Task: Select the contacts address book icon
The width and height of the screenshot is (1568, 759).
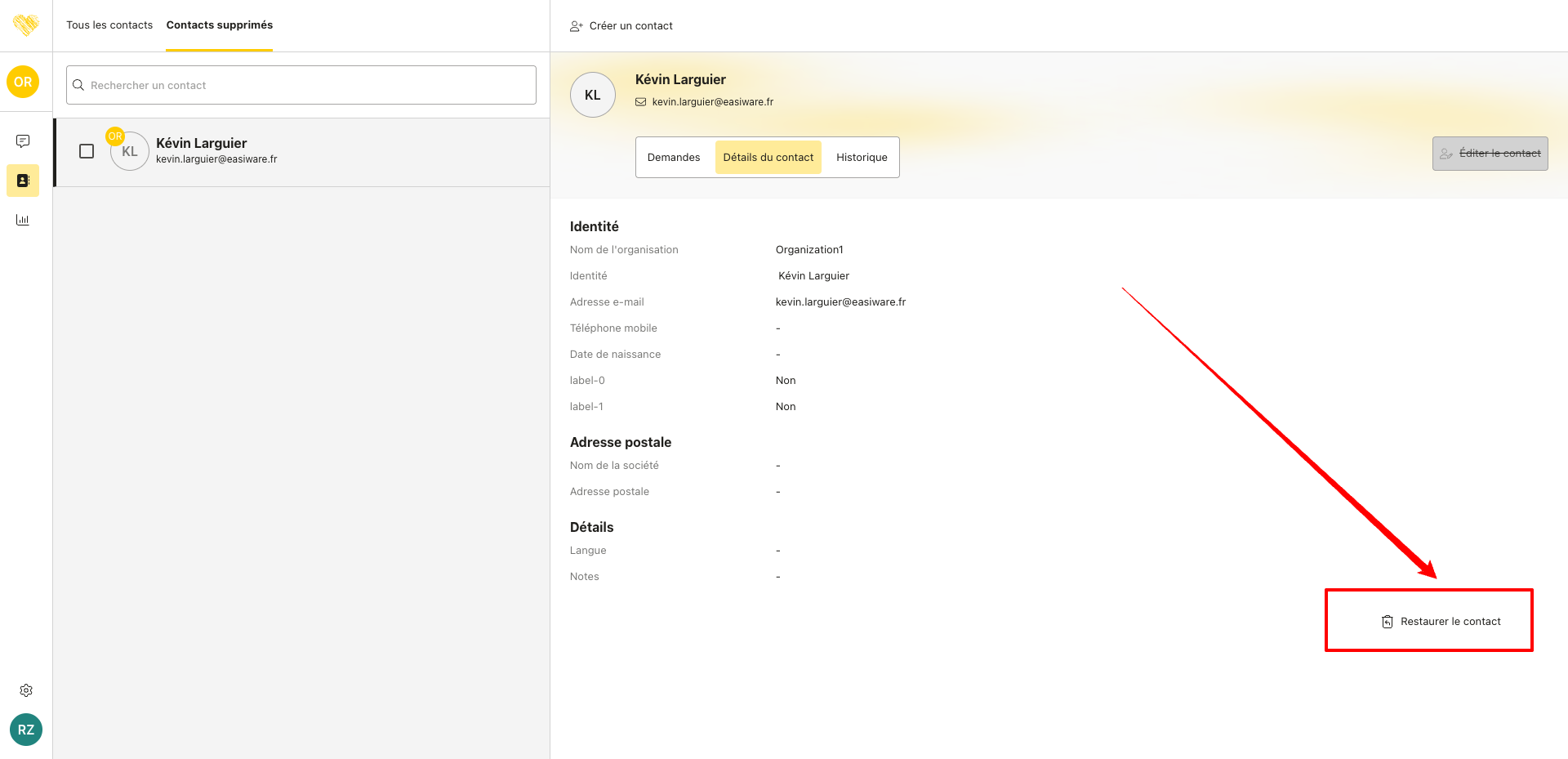Action: 23,181
